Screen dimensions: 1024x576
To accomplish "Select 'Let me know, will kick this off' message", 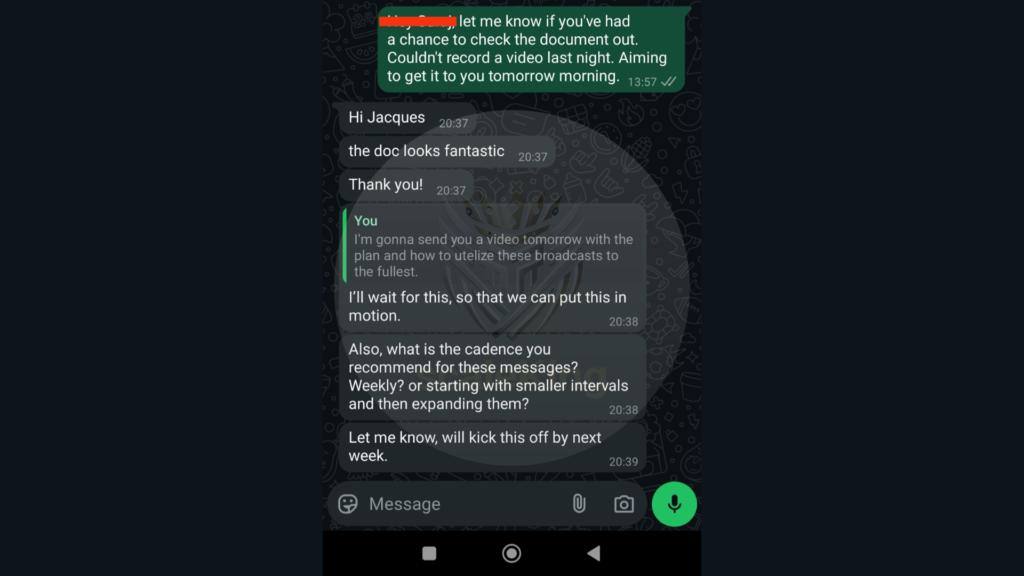I will (x=493, y=447).
